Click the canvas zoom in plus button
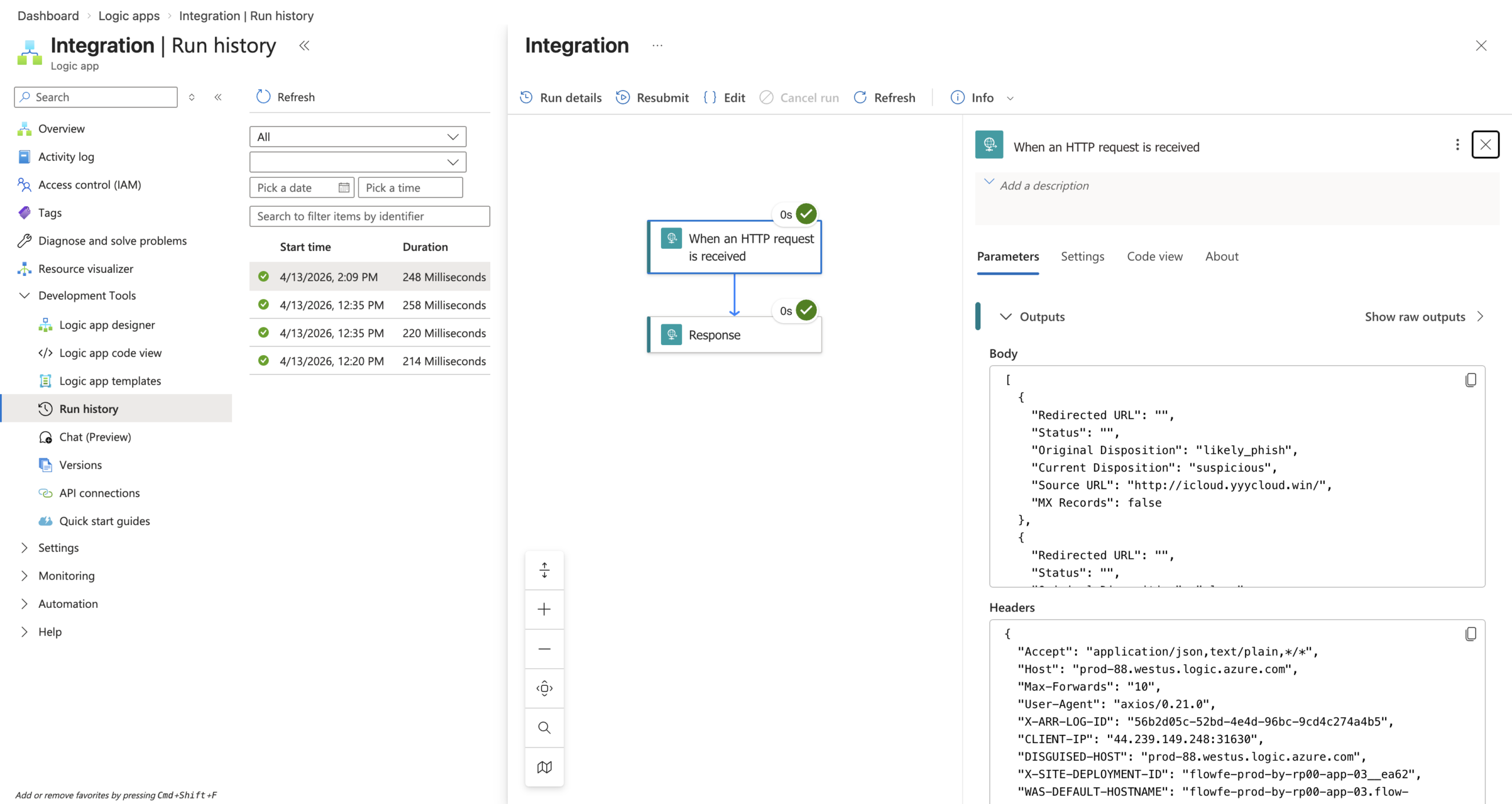Image resolution: width=1512 pixels, height=804 pixels. pos(544,609)
